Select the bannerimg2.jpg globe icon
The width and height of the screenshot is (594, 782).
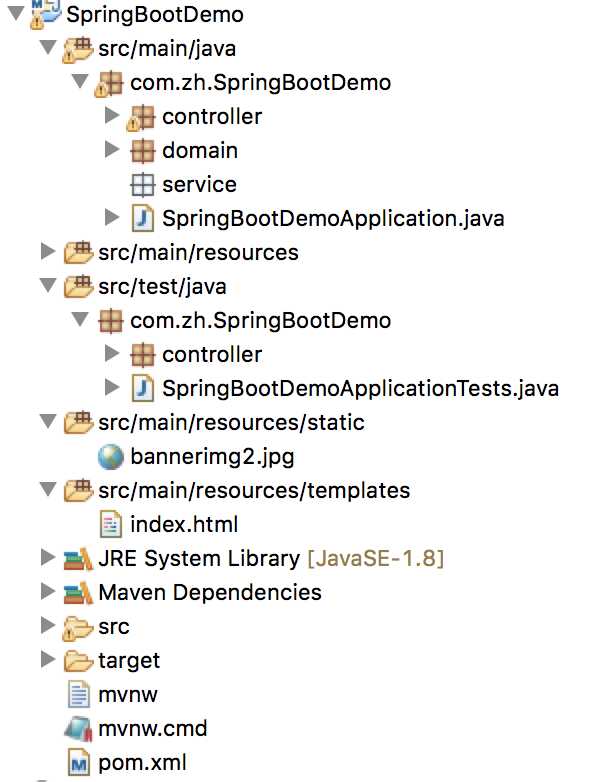(x=110, y=457)
